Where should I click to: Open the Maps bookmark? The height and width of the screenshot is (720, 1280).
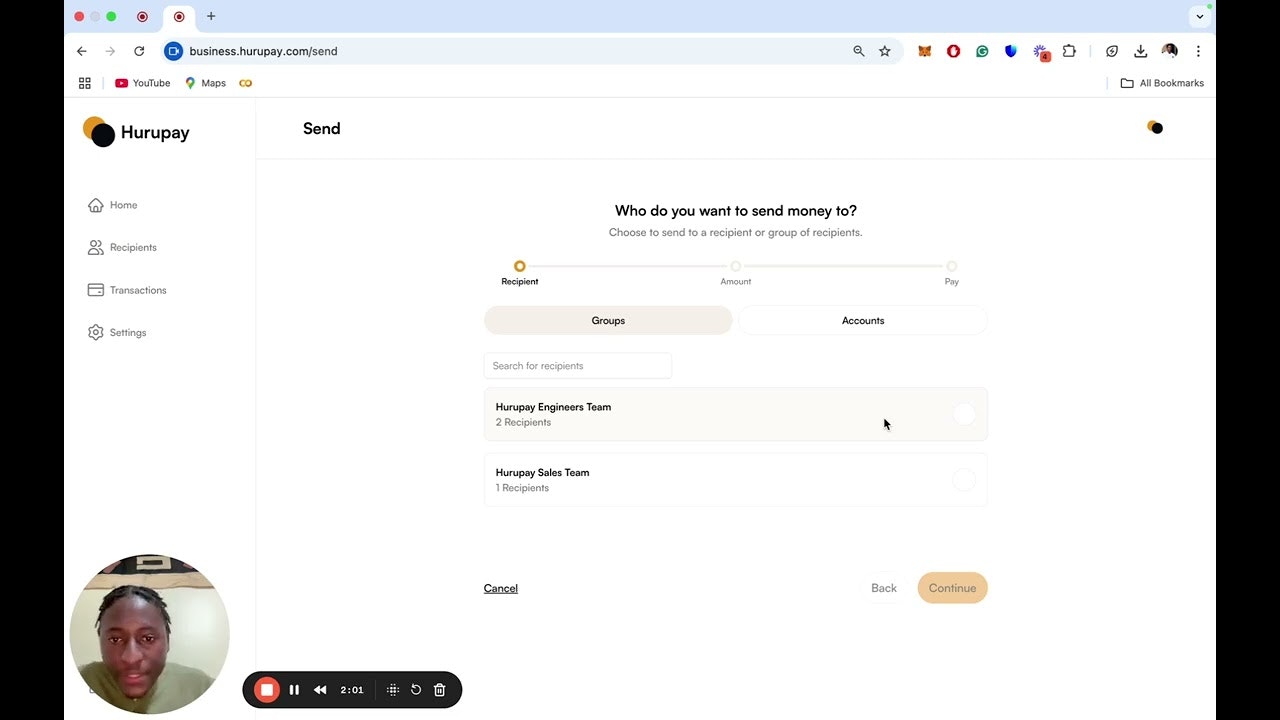click(205, 83)
